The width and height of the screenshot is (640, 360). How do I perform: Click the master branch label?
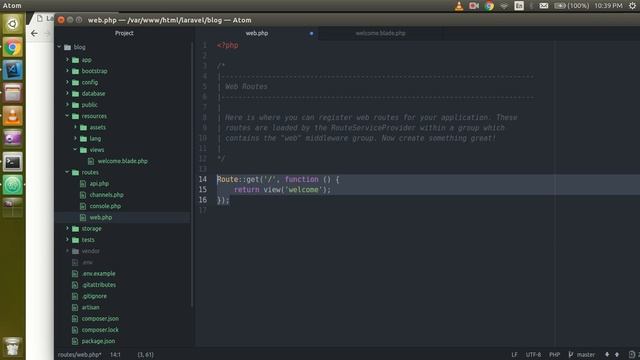586,354
